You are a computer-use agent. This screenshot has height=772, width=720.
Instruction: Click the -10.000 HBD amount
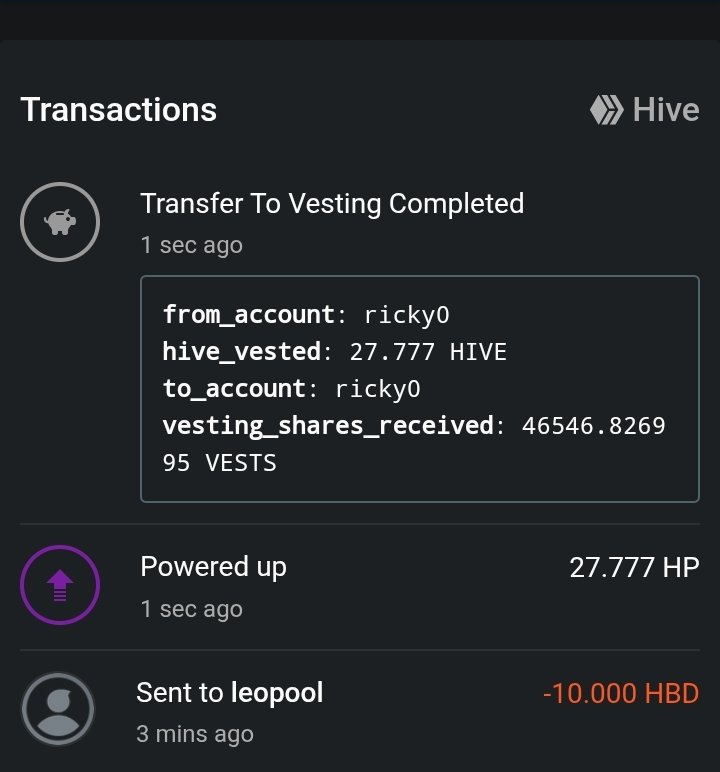621,693
